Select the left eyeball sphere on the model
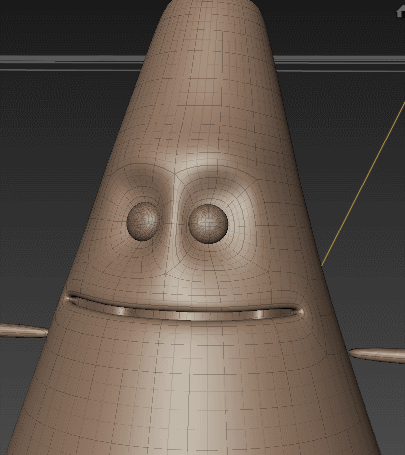The height and width of the screenshot is (455, 405). point(142,221)
